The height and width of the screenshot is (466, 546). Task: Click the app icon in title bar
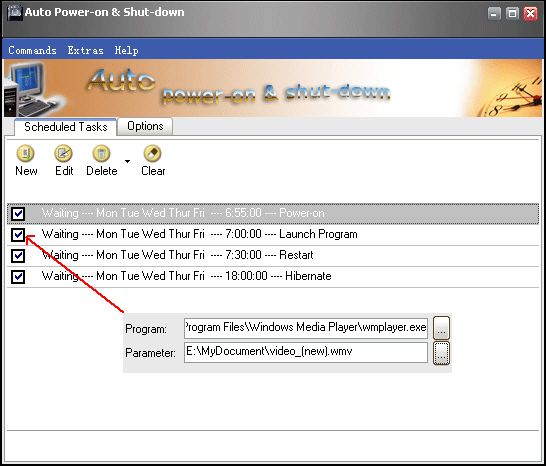15,13
